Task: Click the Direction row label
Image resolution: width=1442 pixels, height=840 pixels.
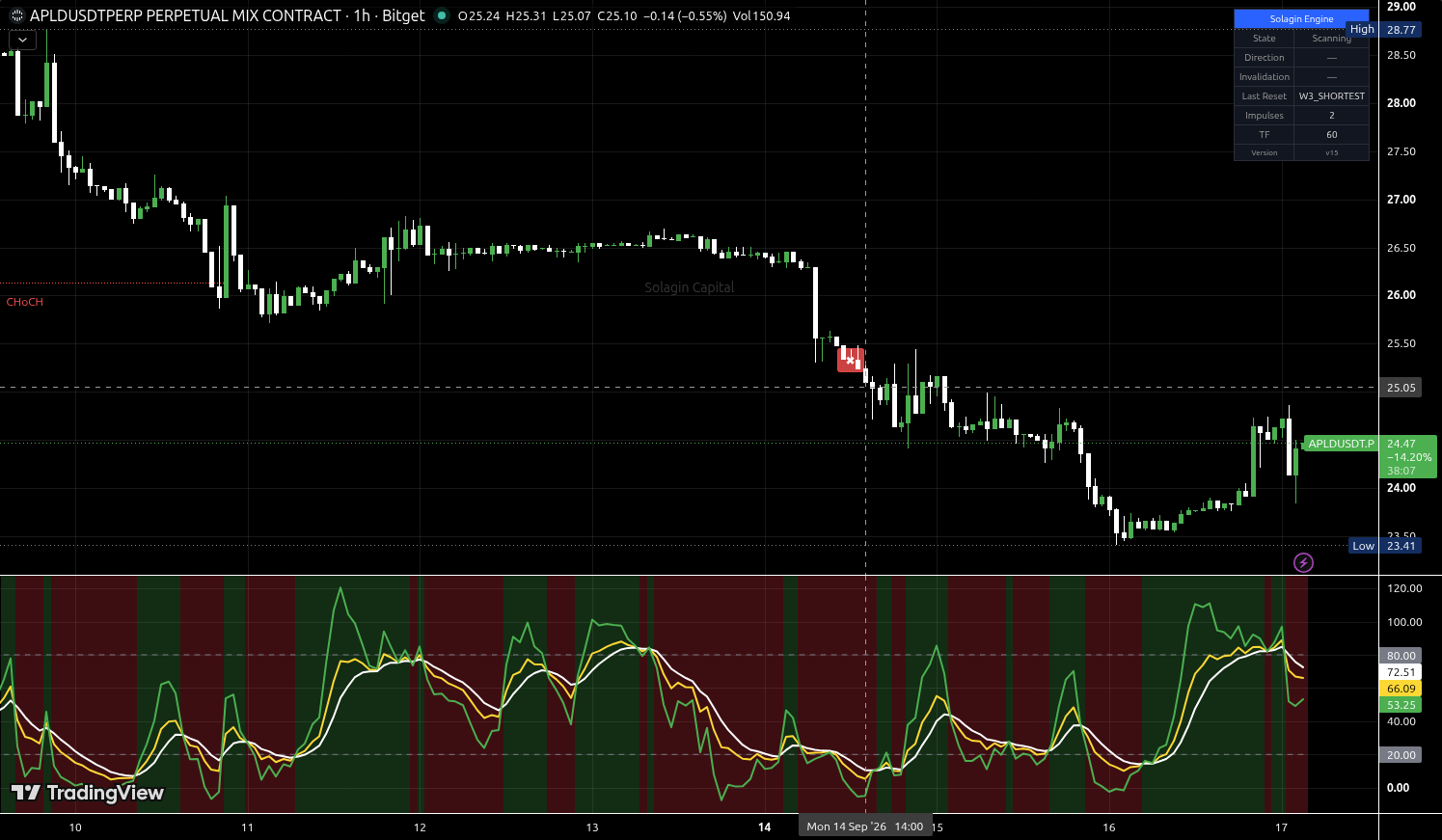Action: [1264, 58]
